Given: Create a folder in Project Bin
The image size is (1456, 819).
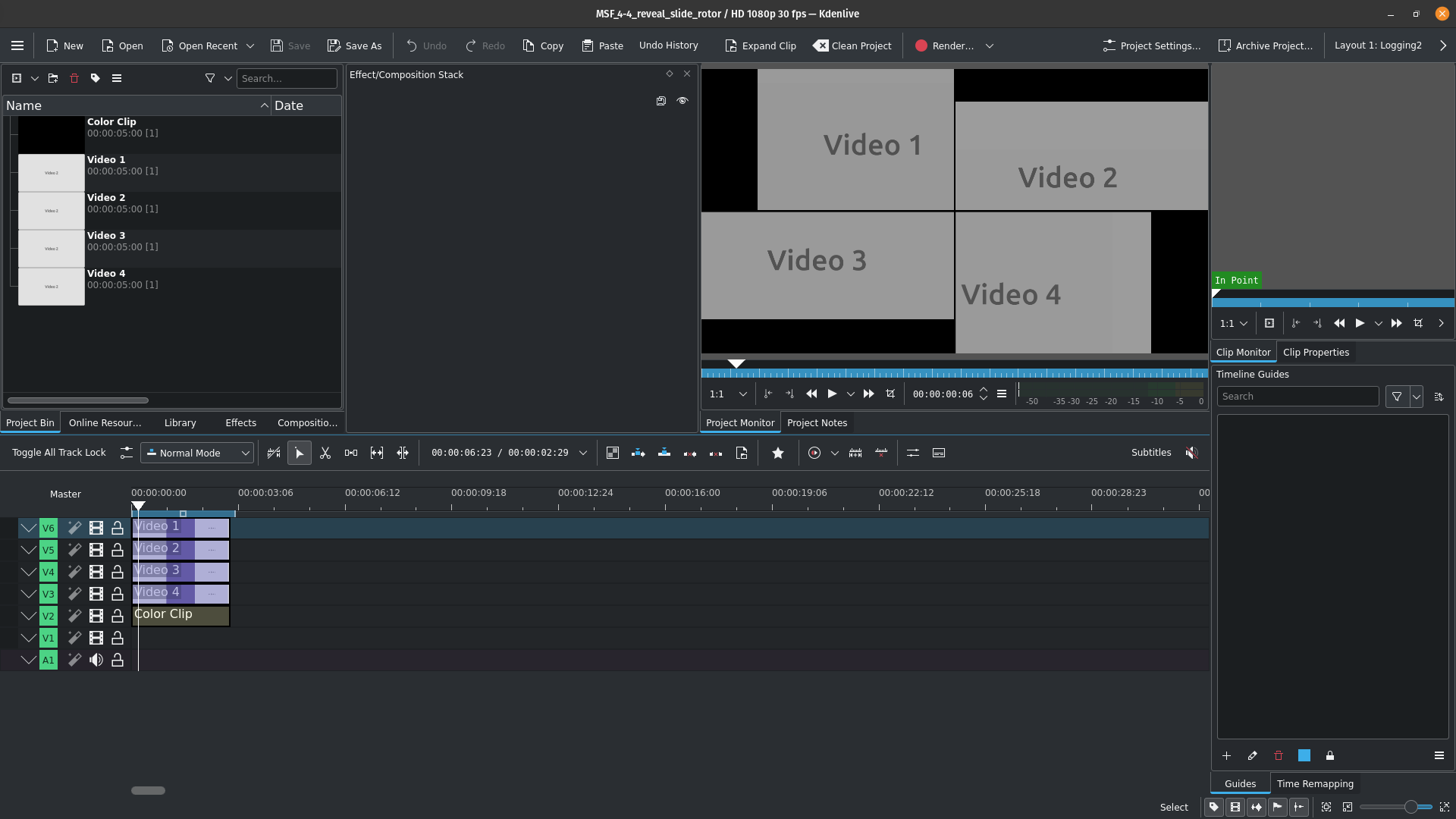Looking at the screenshot, I should pyautogui.click(x=53, y=78).
